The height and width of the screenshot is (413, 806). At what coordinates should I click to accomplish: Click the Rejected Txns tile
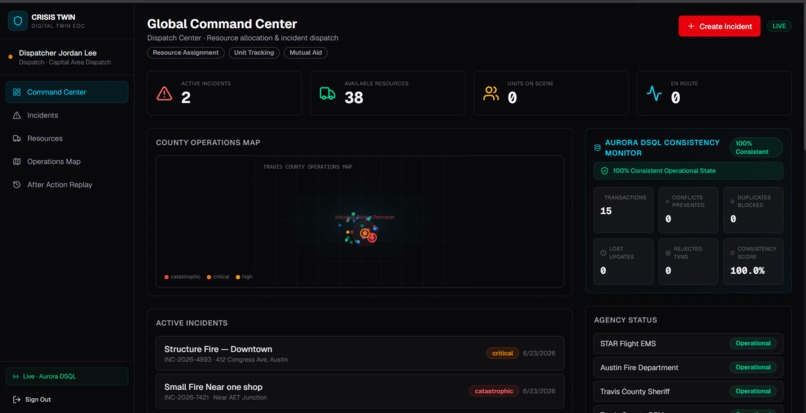click(x=688, y=261)
